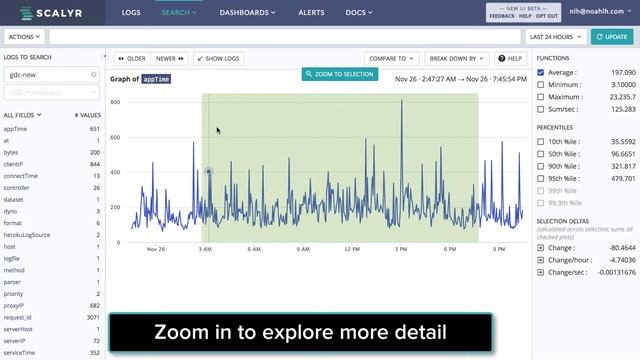Click the Feedback link in New UI Beta
This screenshot has width=640, height=360.
pyautogui.click(x=502, y=16)
